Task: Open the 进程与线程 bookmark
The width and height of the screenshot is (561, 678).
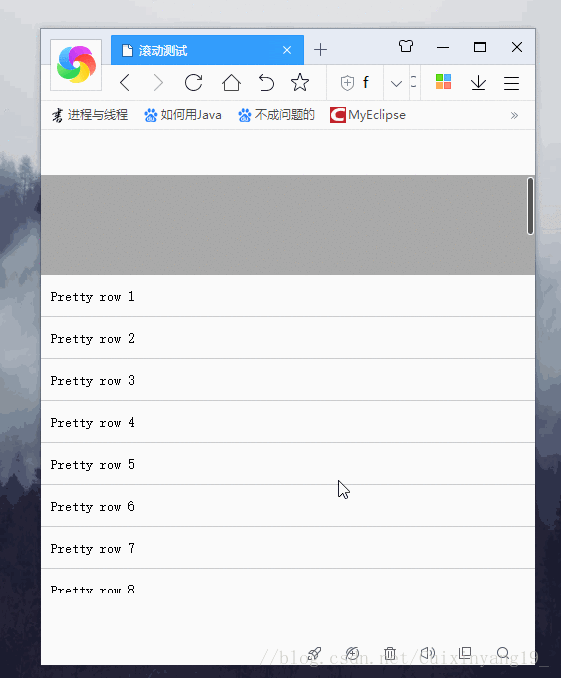Action: coord(90,115)
